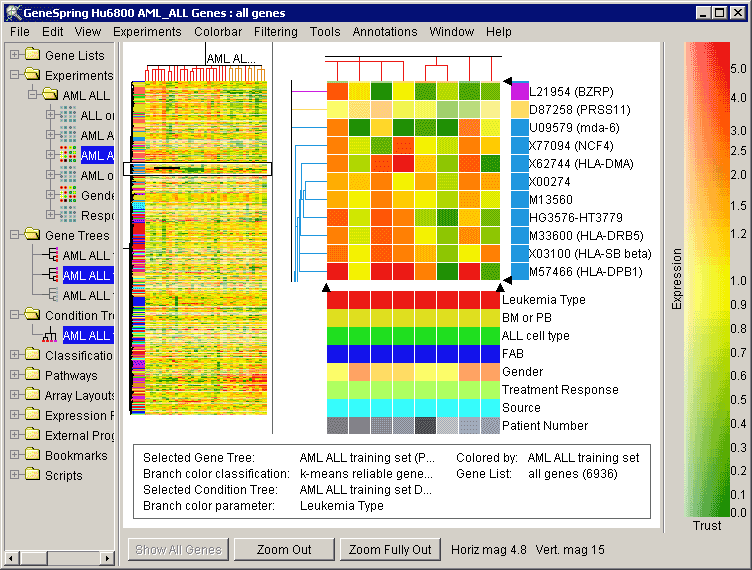This screenshot has width=752, height=570.
Task: Select gene label X62744 (HLA-DMA)
Action: click(x=580, y=163)
